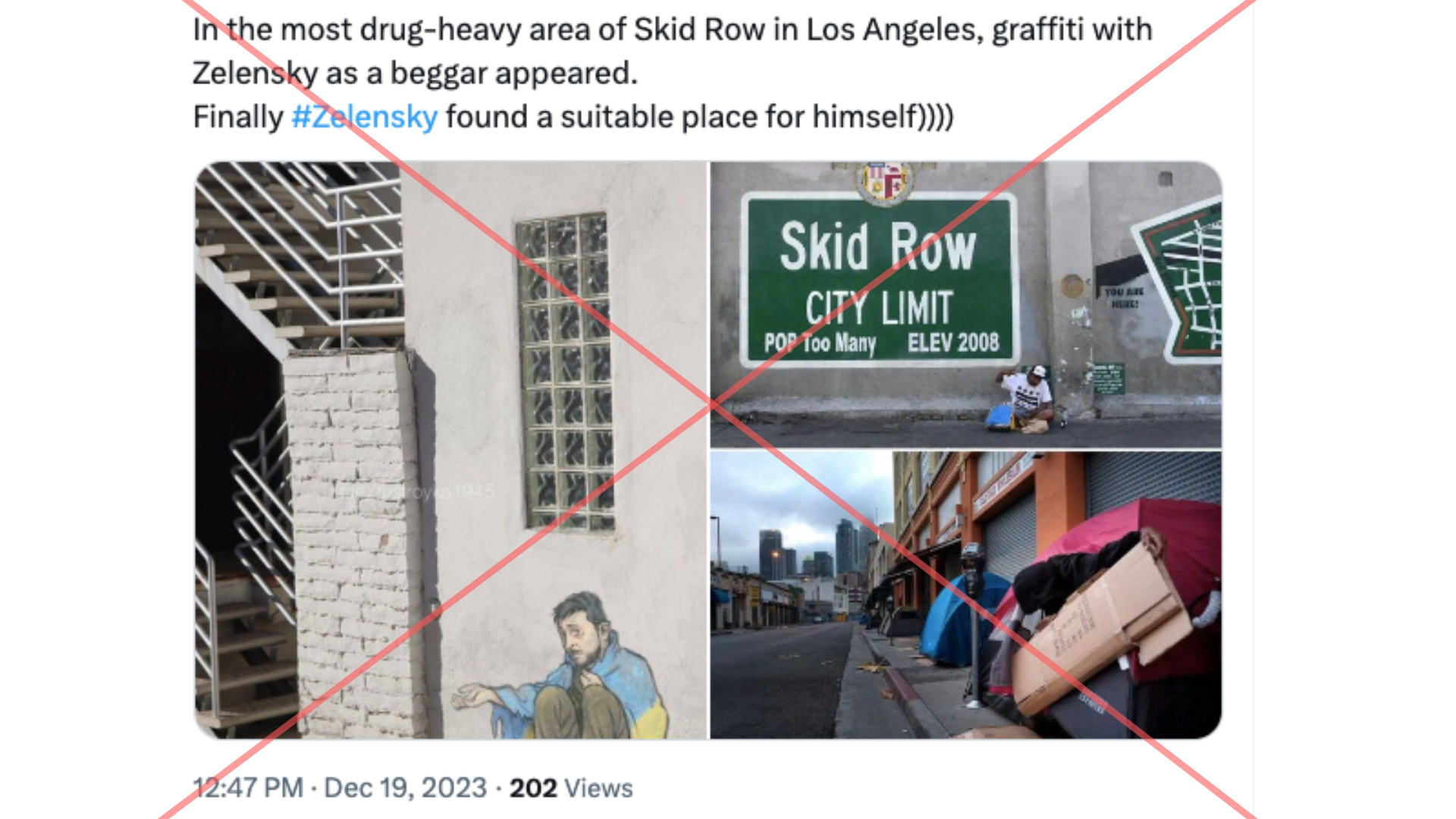Click the green Skid Row City Limit sign
This screenshot has height=819, width=1456.
click(880, 280)
